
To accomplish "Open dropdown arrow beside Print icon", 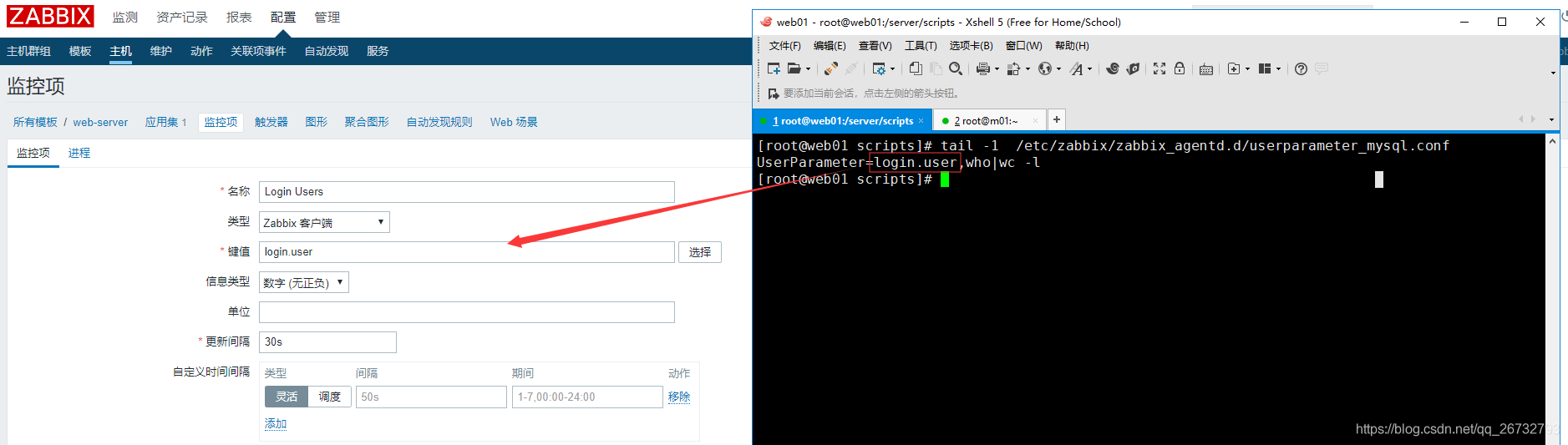I will (997, 69).
